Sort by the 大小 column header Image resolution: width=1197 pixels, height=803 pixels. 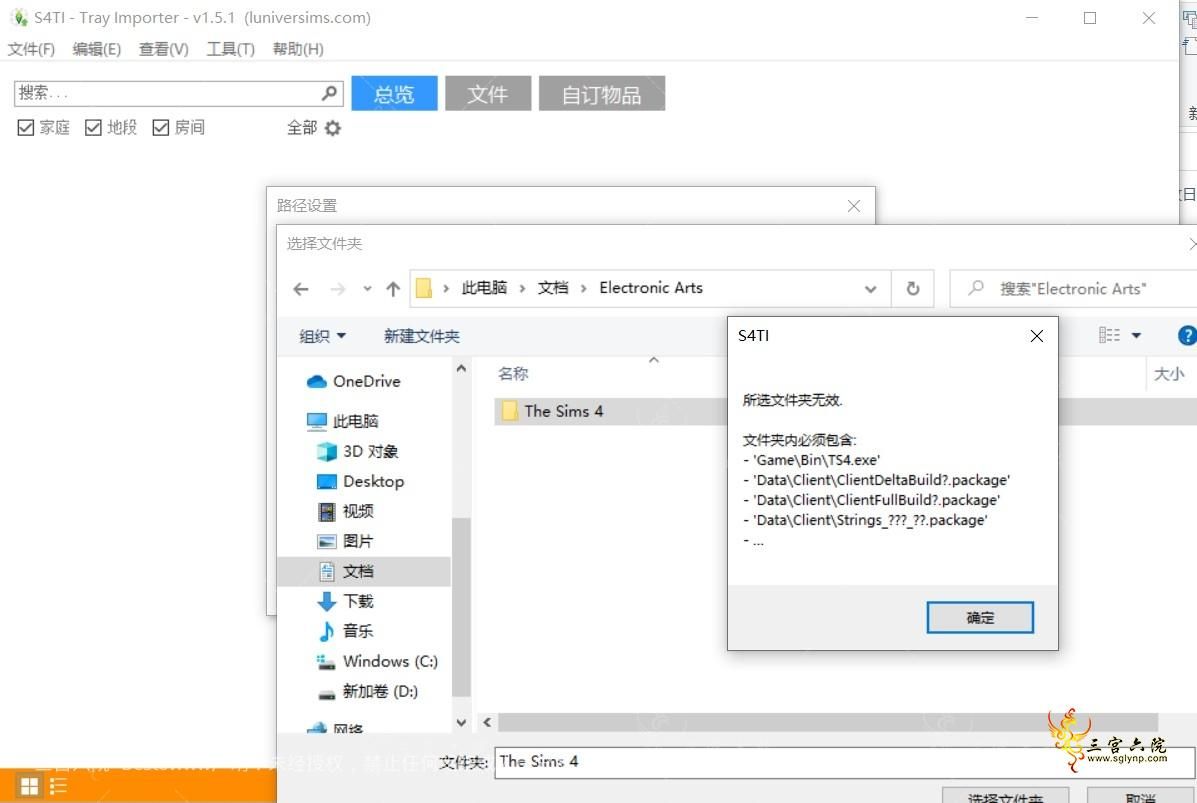1169,373
